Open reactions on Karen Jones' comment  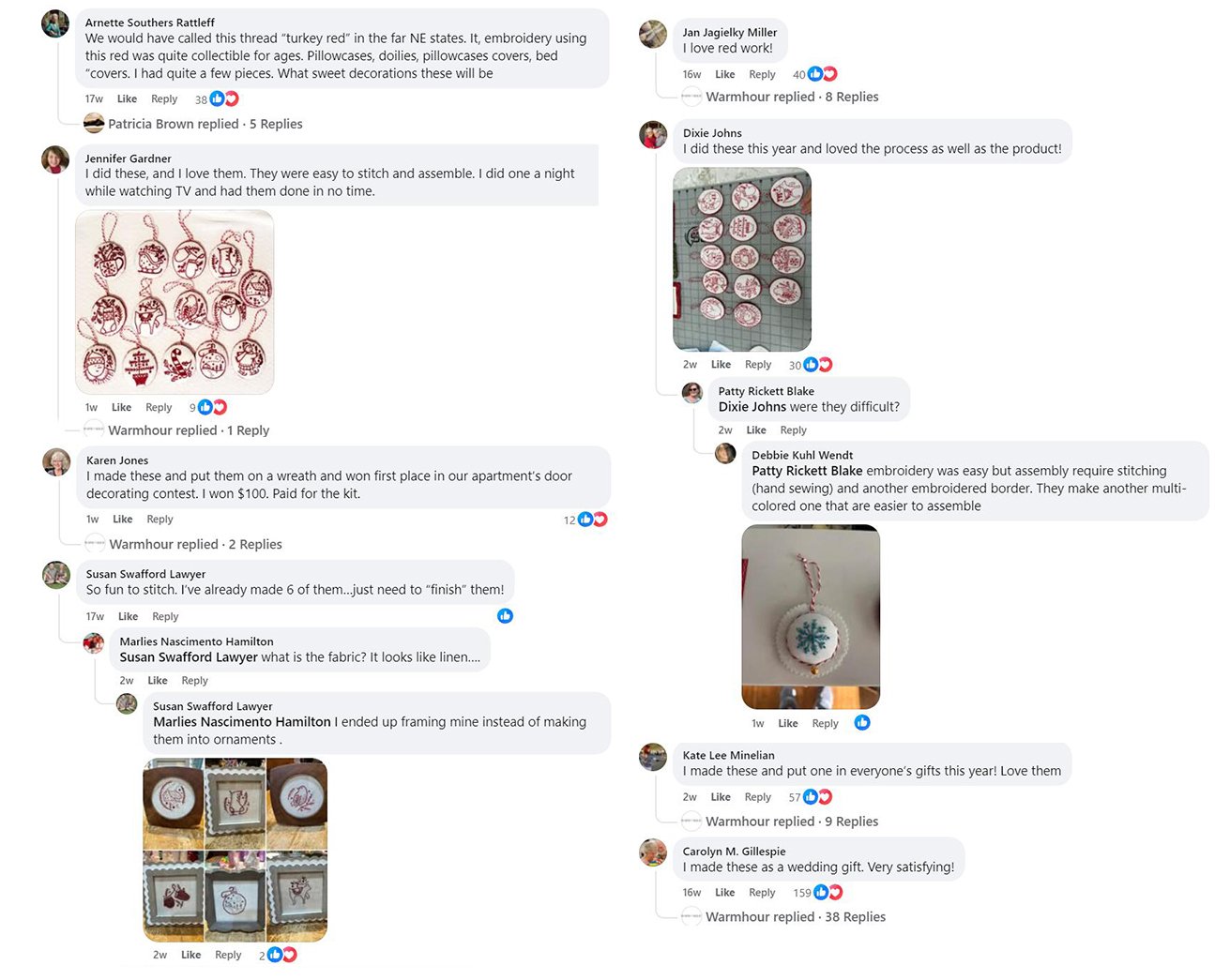(x=592, y=519)
